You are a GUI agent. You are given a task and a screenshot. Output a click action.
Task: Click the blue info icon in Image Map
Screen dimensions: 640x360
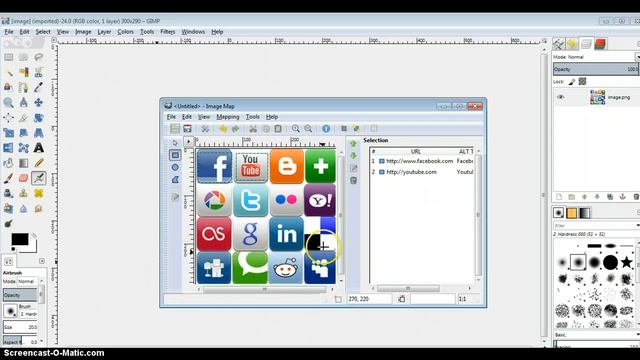pos(326,129)
